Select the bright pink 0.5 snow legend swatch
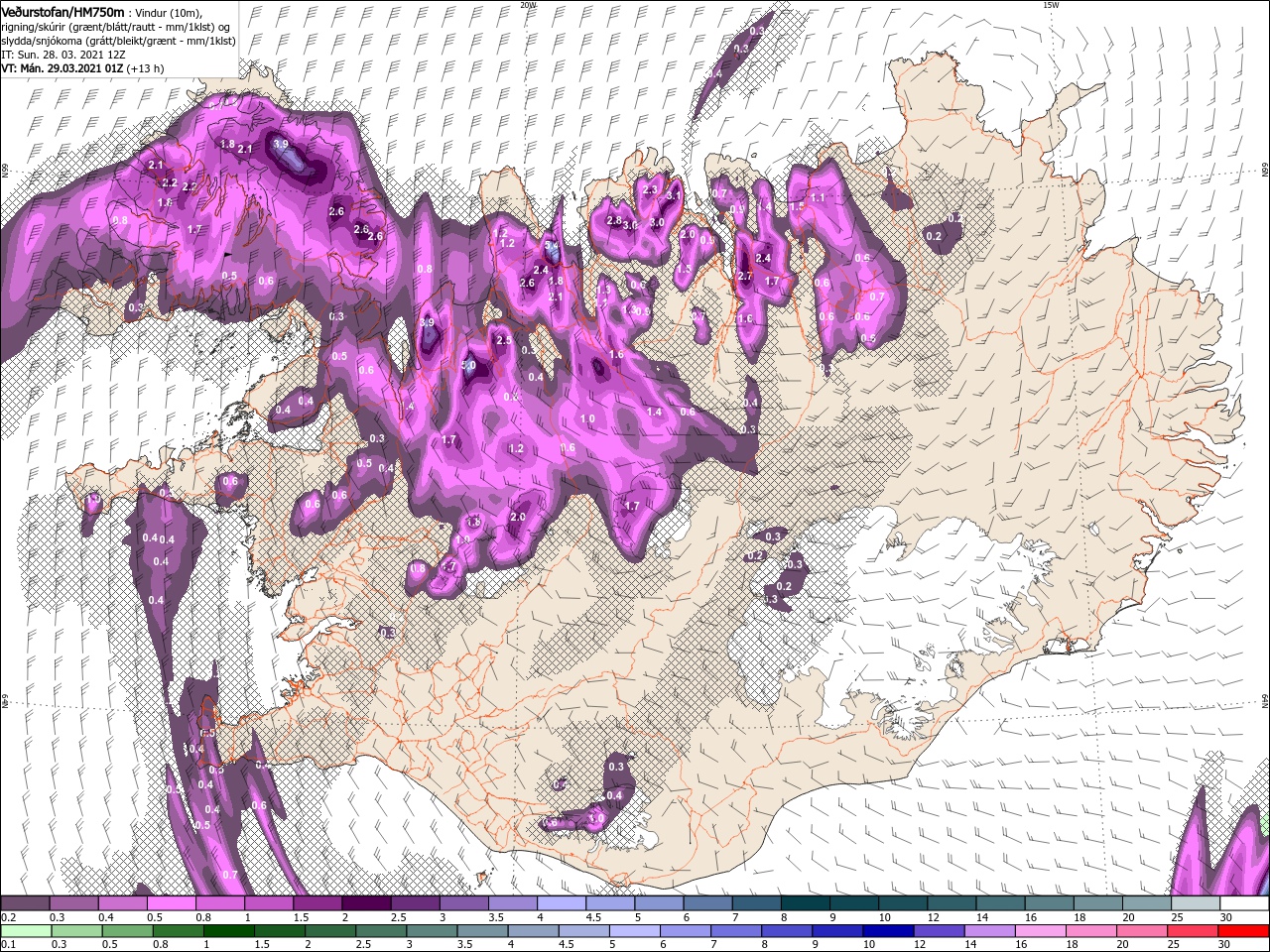The height and width of the screenshot is (952, 1270). point(171,903)
